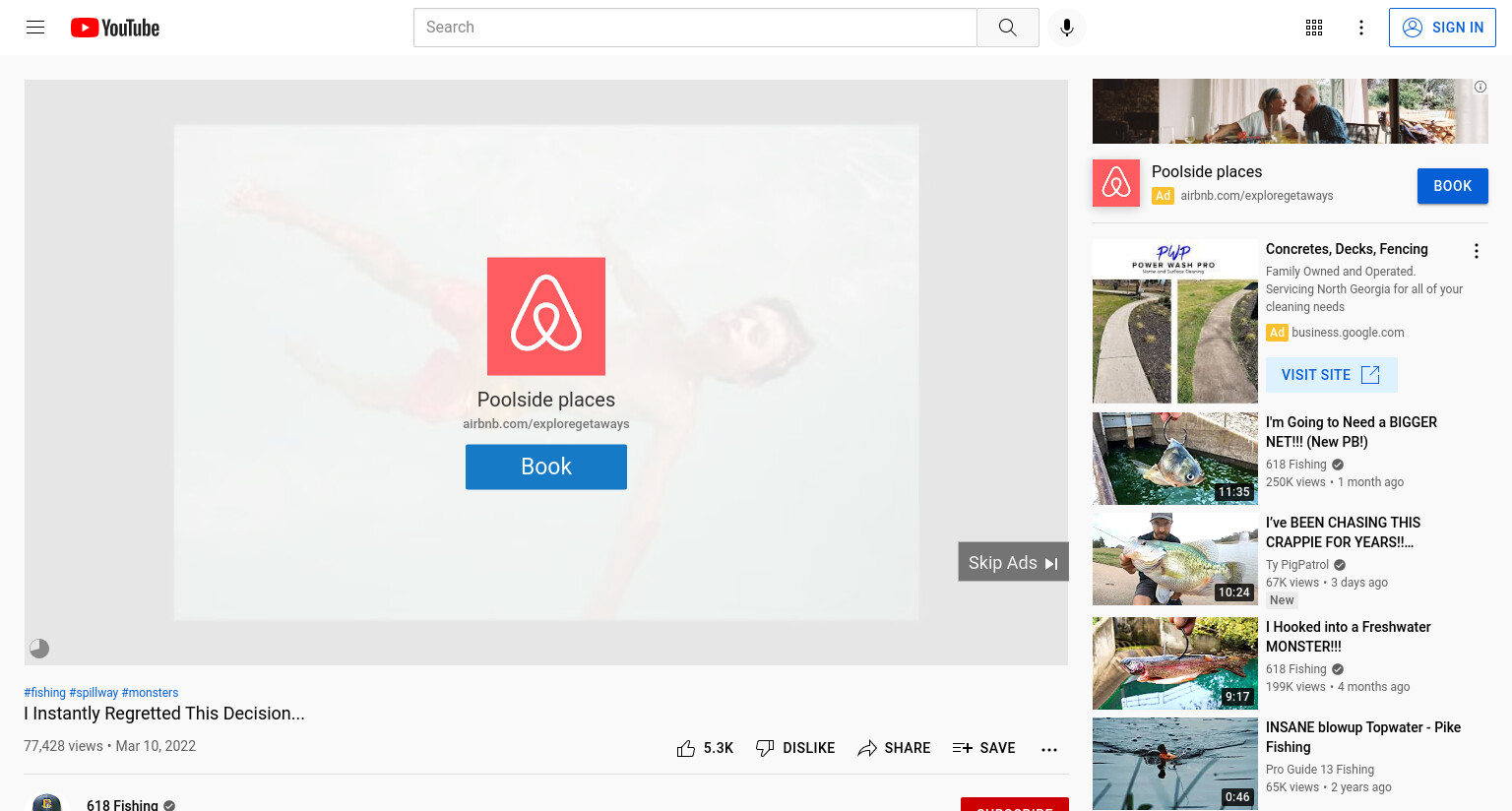1512x811 pixels.
Task: Click the SHARE arrow button
Action: (894, 748)
